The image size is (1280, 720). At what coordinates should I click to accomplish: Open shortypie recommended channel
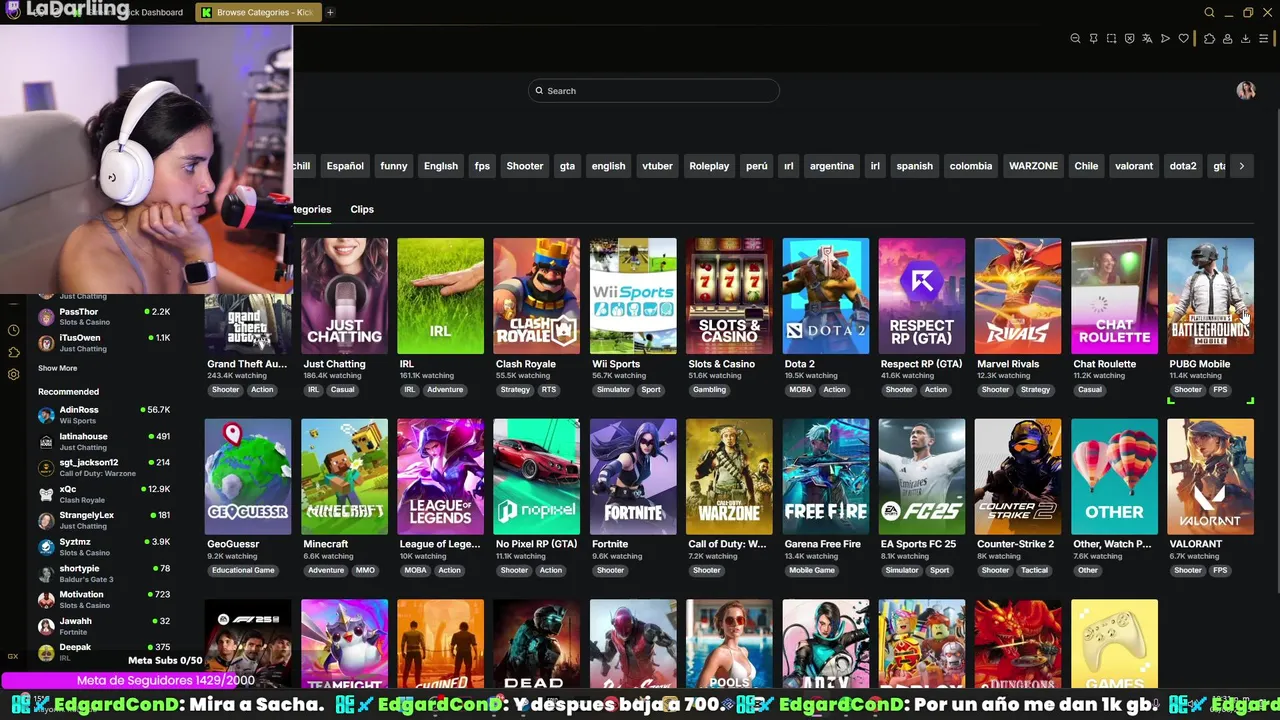coord(104,573)
